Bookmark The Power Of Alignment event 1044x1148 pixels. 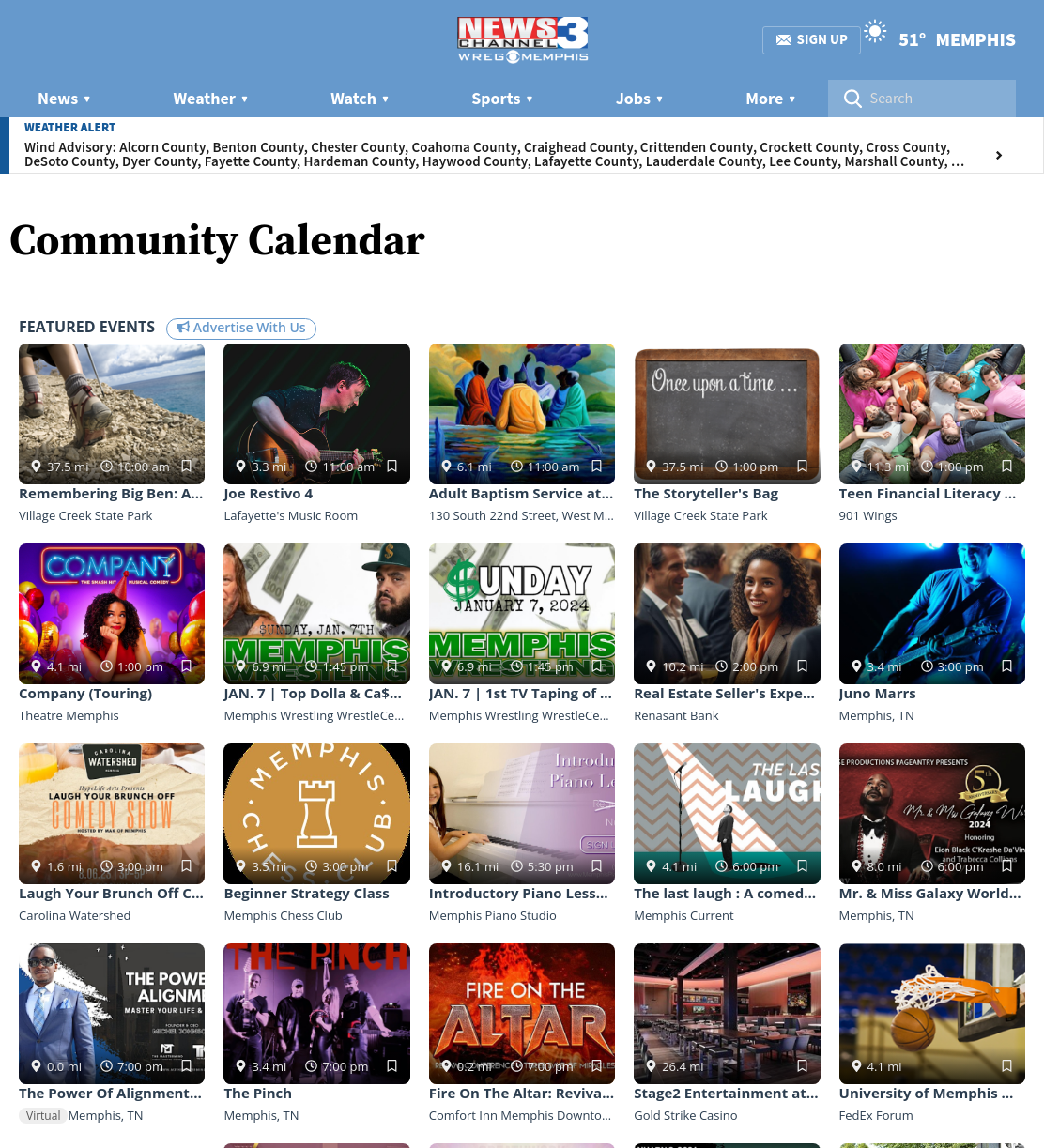click(x=187, y=1066)
